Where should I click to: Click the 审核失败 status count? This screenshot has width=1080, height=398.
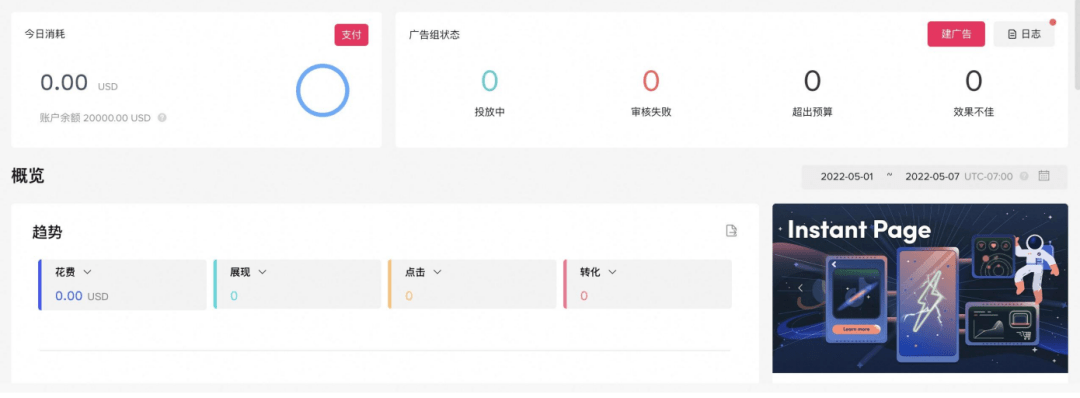click(651, 81)
